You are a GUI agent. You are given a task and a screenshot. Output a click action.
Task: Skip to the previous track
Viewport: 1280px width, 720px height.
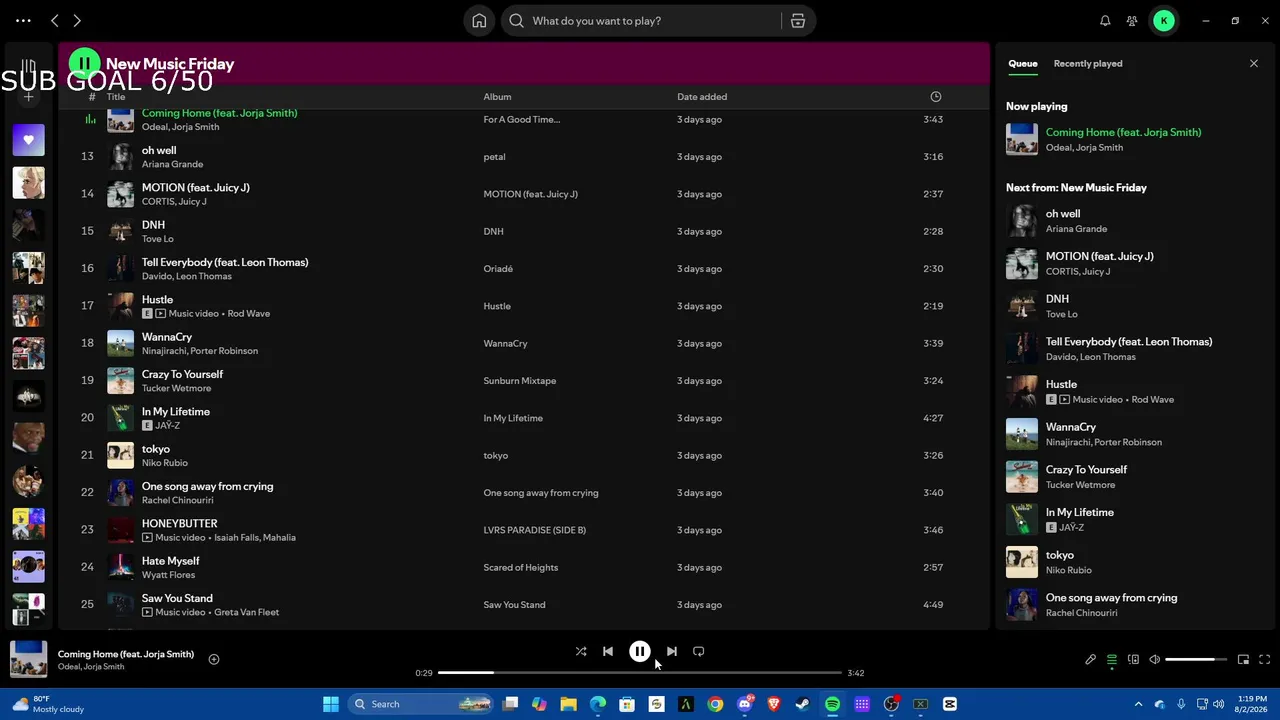pos(608,651)
